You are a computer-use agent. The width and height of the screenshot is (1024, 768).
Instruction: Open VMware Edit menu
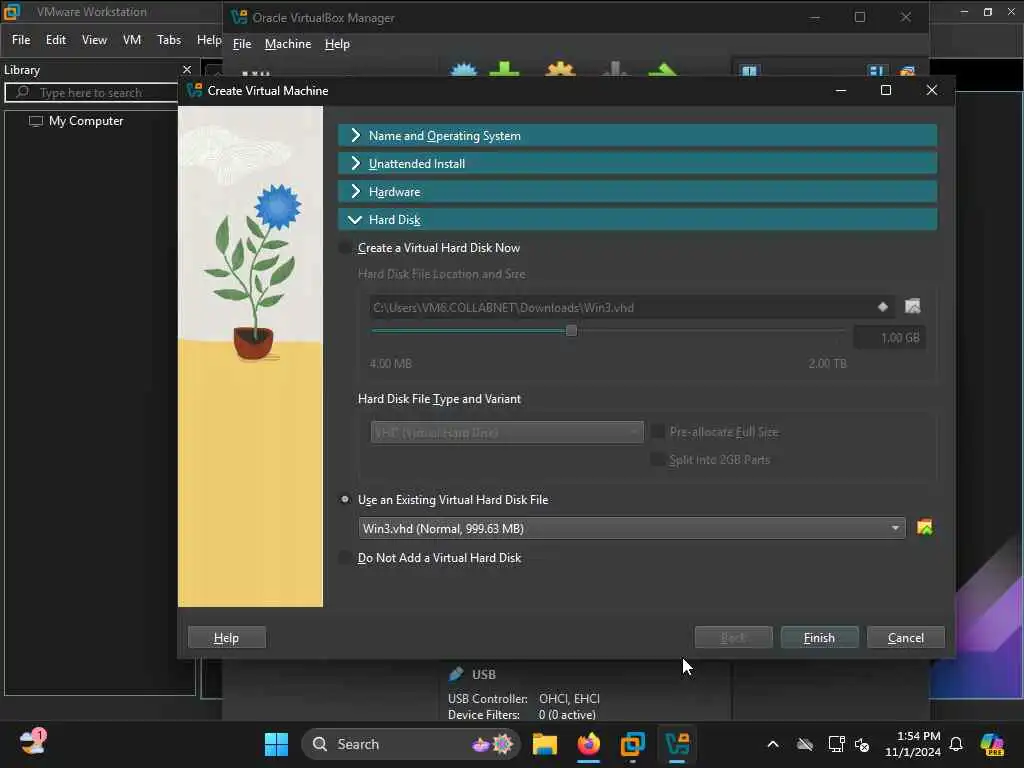click(56, 40)
